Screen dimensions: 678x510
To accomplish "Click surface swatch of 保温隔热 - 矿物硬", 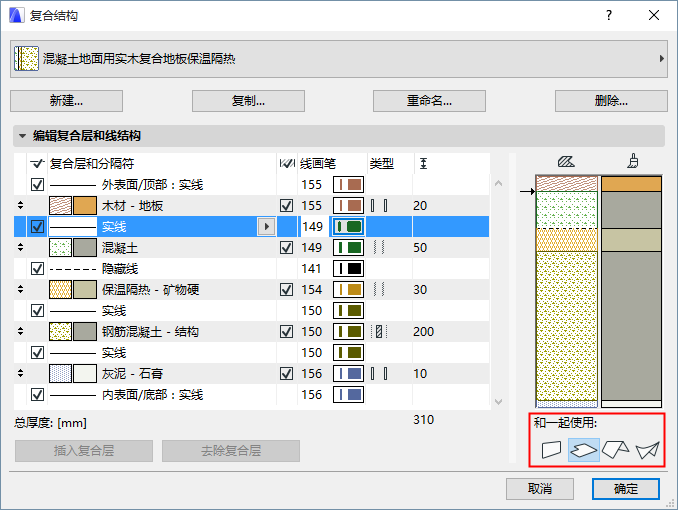I will pyautogui.click(x=85, y=289).
